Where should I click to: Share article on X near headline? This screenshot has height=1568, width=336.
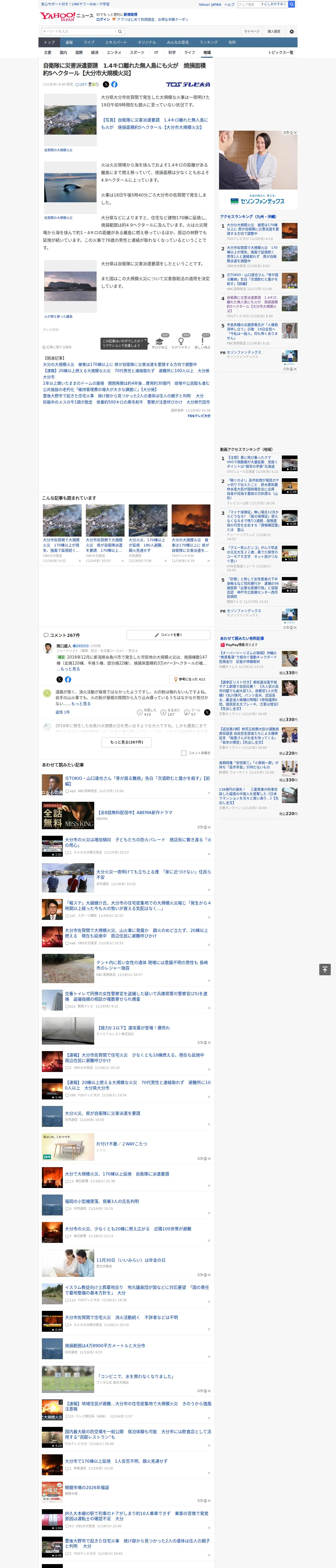106,85
